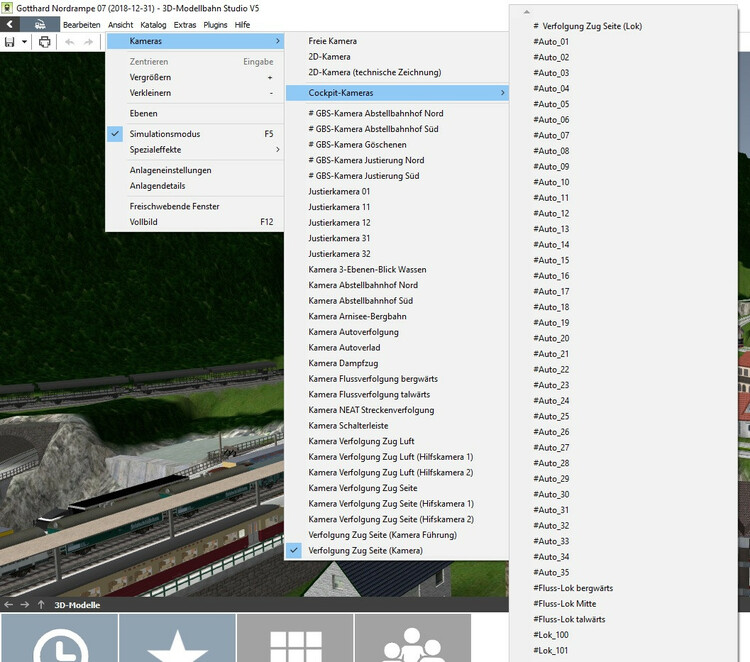
Task: Open the grid categories tile
Action: tap(295, 640)
